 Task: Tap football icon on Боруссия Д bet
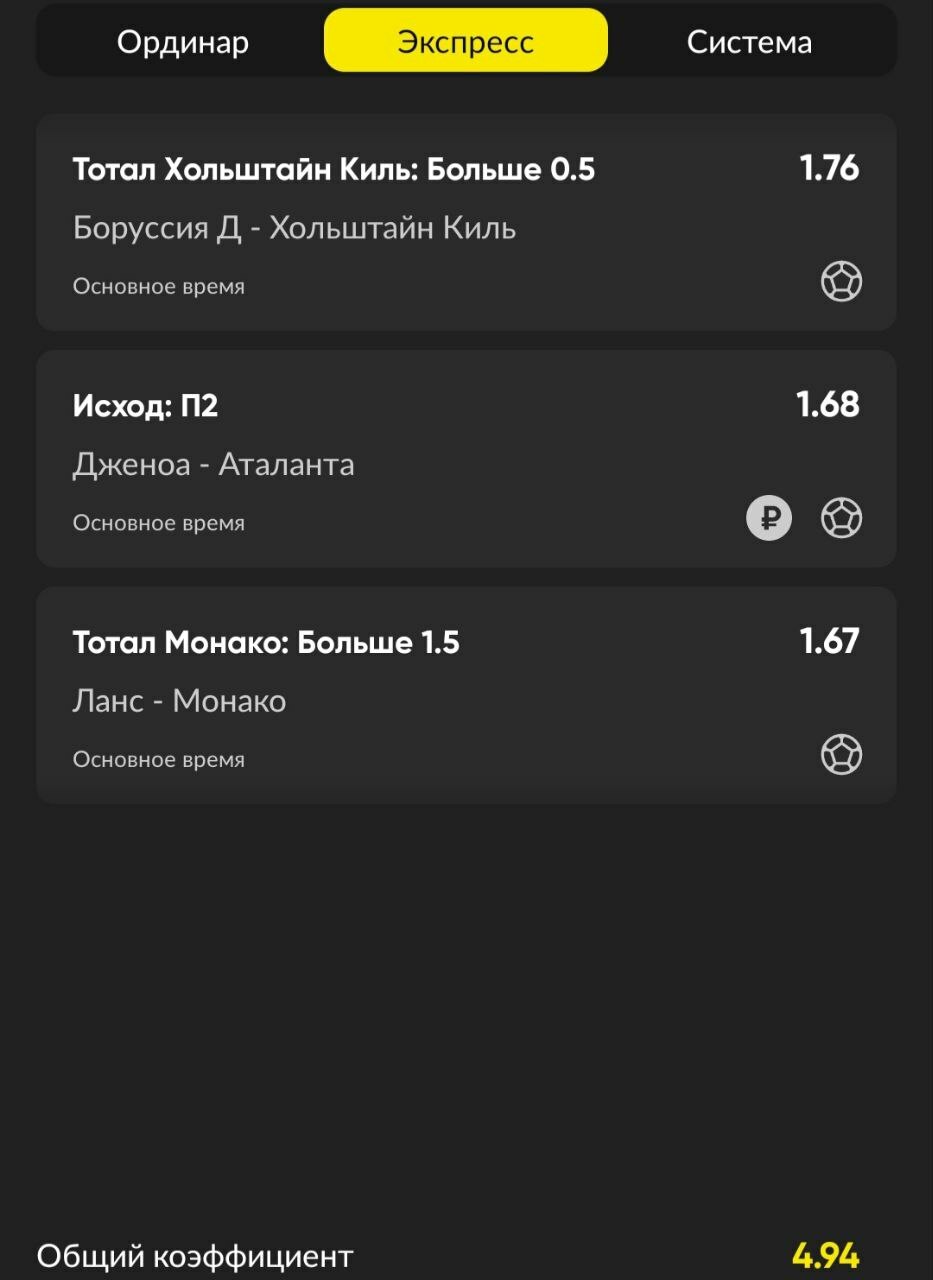(x=841, y=281)
